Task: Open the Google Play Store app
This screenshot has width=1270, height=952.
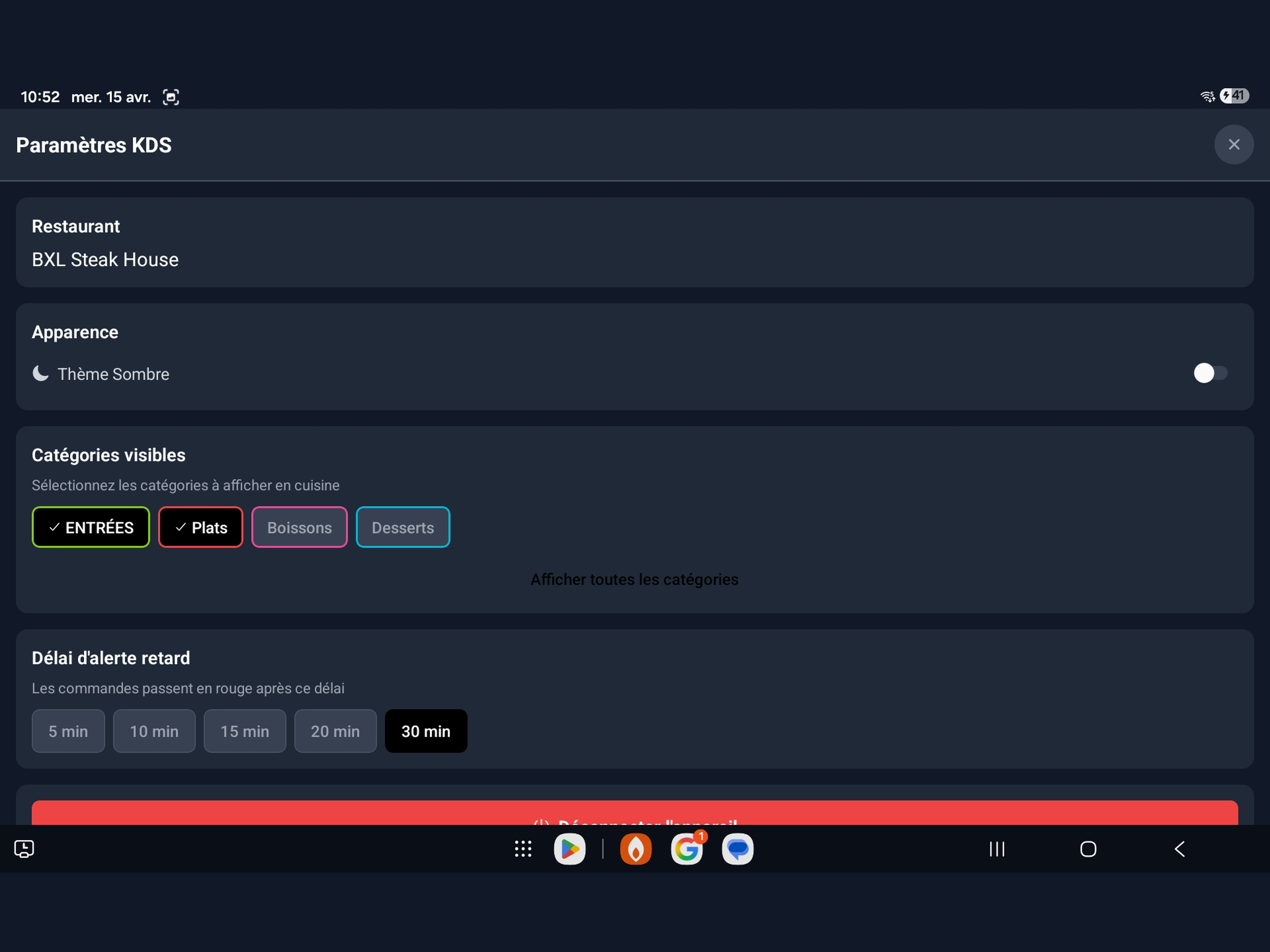Action: (x=569, y=849)
